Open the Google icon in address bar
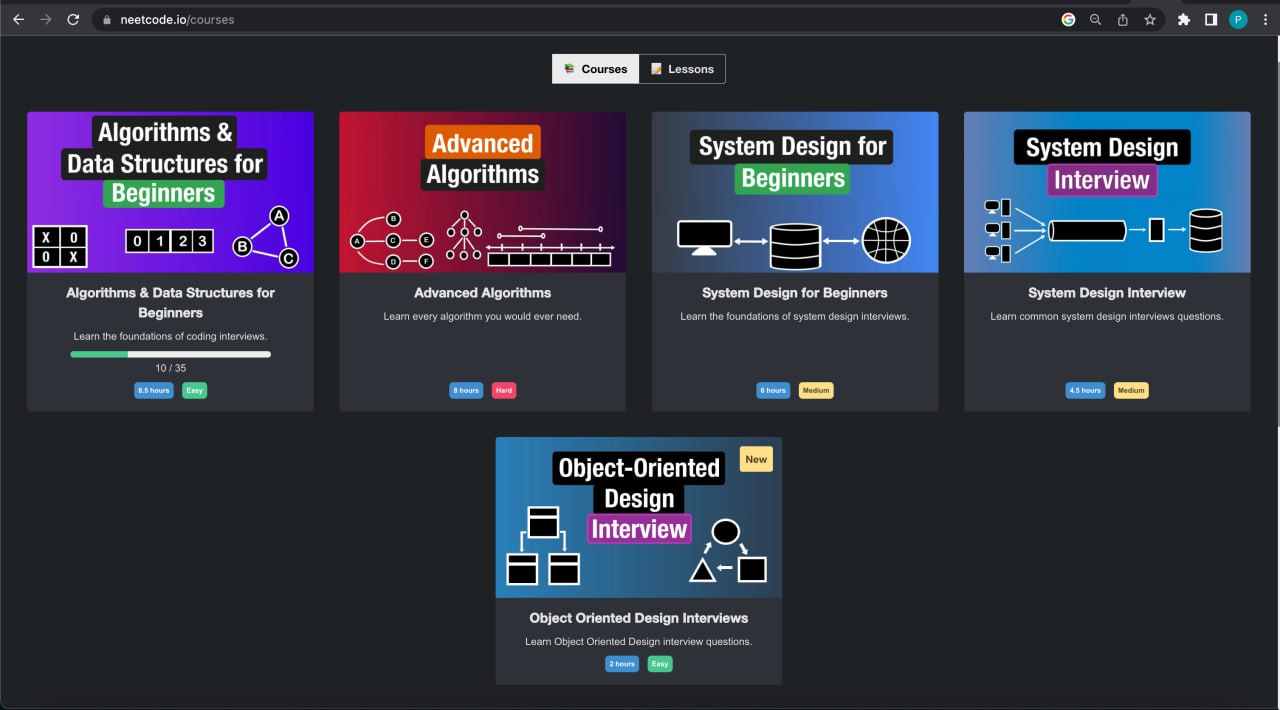The width and height of the screenshot is (1280, 710). (x=1068, y=19)
